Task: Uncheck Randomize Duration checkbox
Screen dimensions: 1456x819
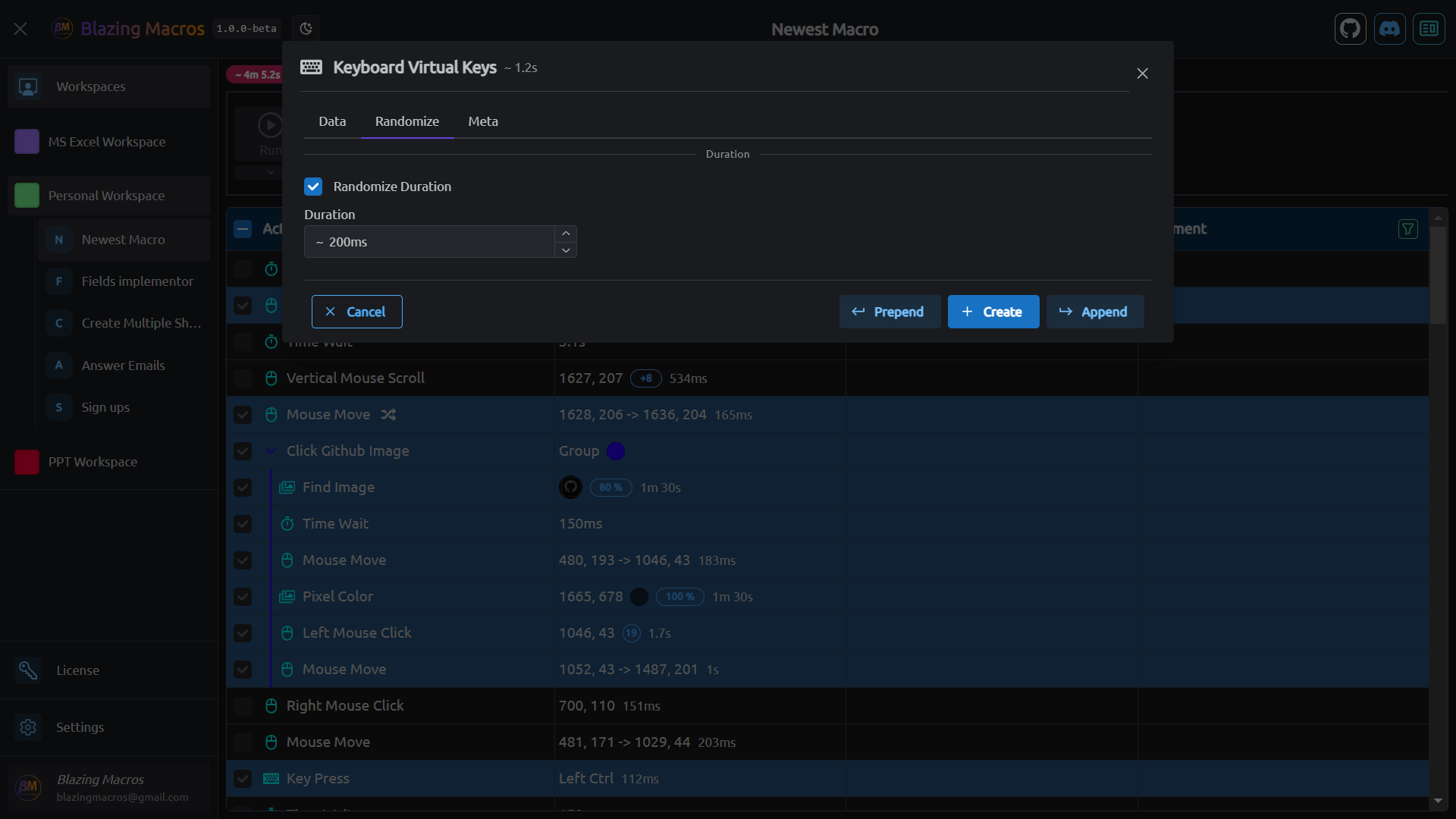Action: pos(313,187)
